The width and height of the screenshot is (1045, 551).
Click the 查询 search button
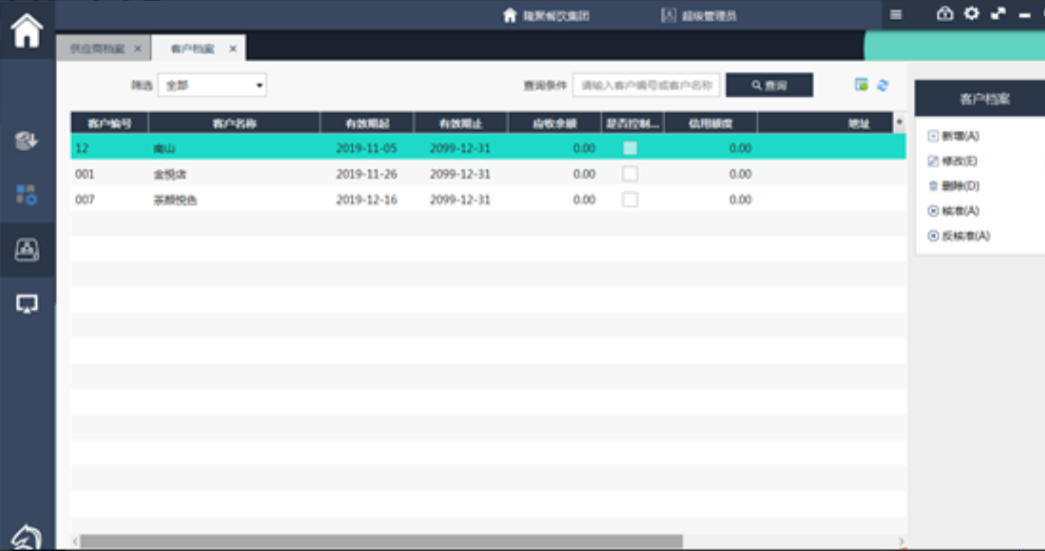pyautogui.click(x=769, y=86)
